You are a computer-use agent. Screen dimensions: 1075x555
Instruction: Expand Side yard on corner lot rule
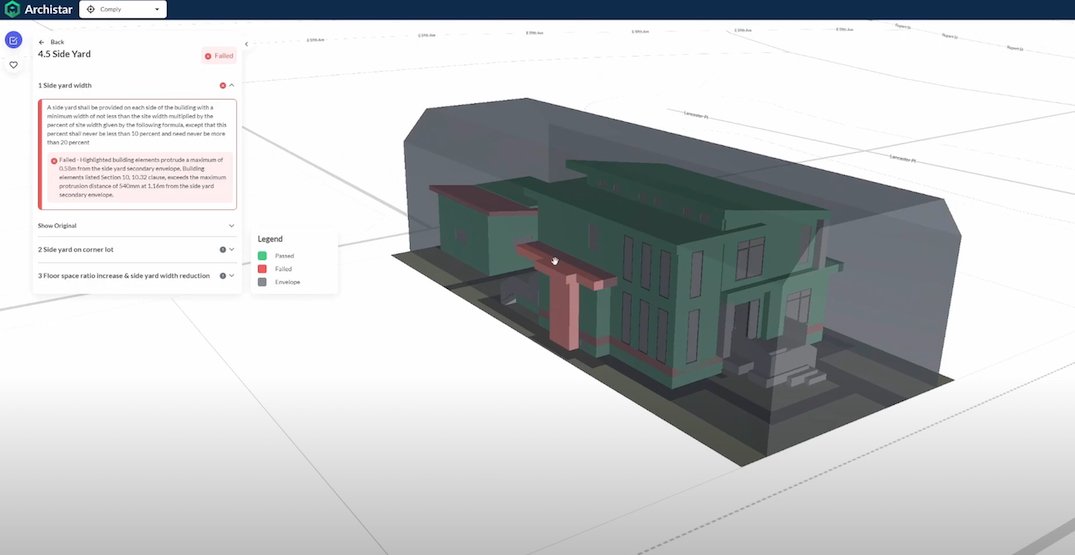coord(232,249)
